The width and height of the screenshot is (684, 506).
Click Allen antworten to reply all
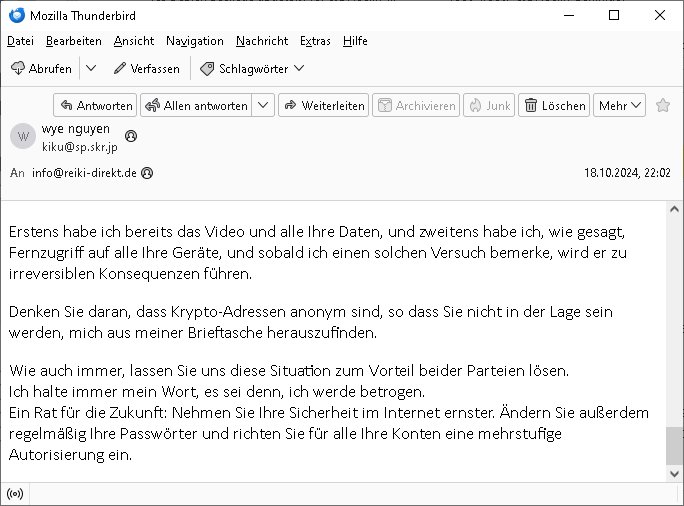pyautogui.click(x=196, y=105)
